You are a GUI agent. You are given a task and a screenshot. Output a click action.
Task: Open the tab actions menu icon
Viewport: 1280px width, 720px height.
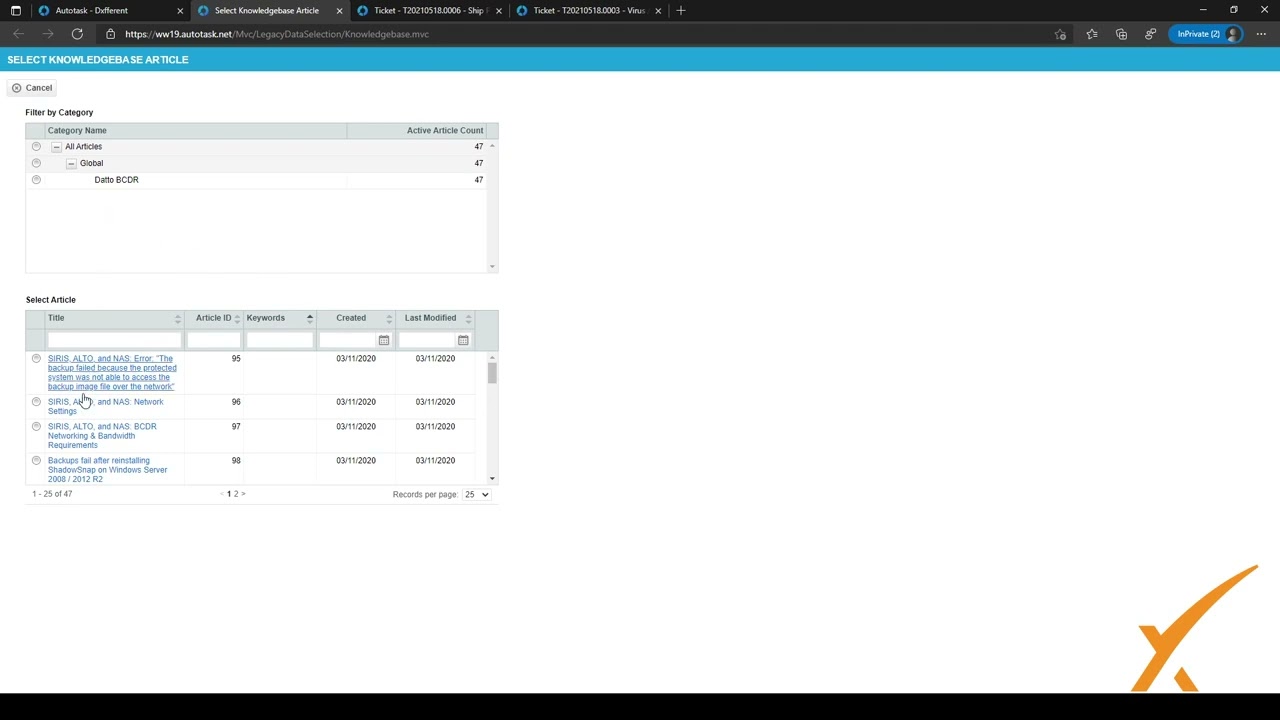[x=15, y=10]
